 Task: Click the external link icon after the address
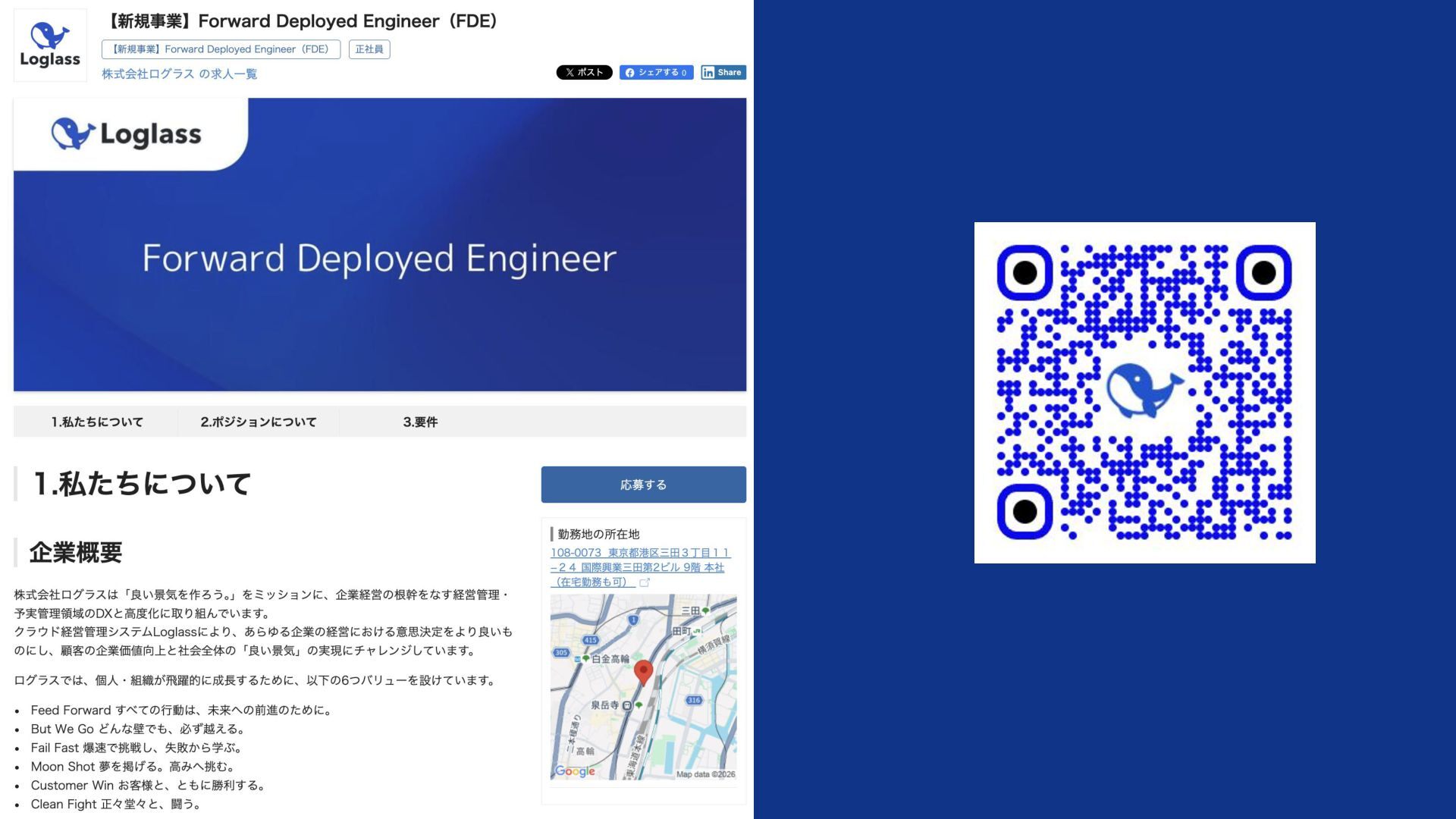pos(645,582)
